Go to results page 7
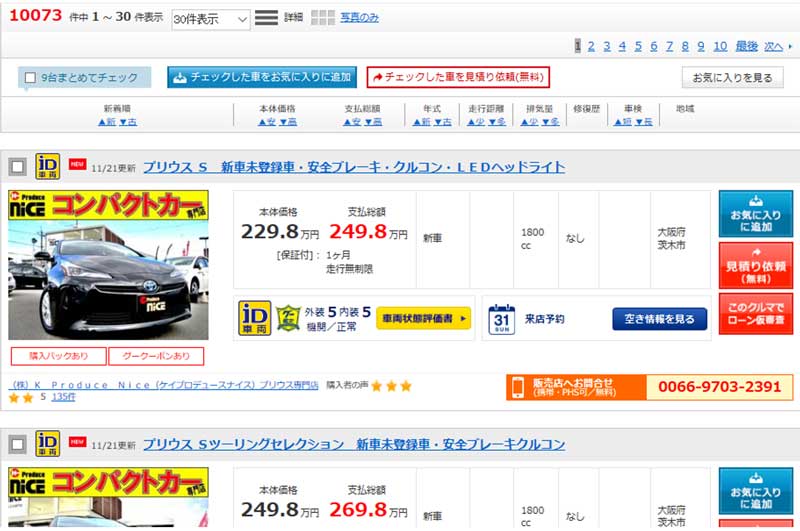 [x=669, y=46]
